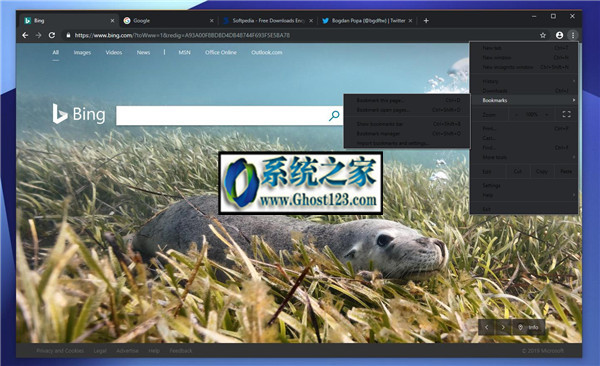Viewport: 600px width, 366px height.
Task: Bookmark this page with the star icon
Action: pyautogui.click(x=543, y=35)
